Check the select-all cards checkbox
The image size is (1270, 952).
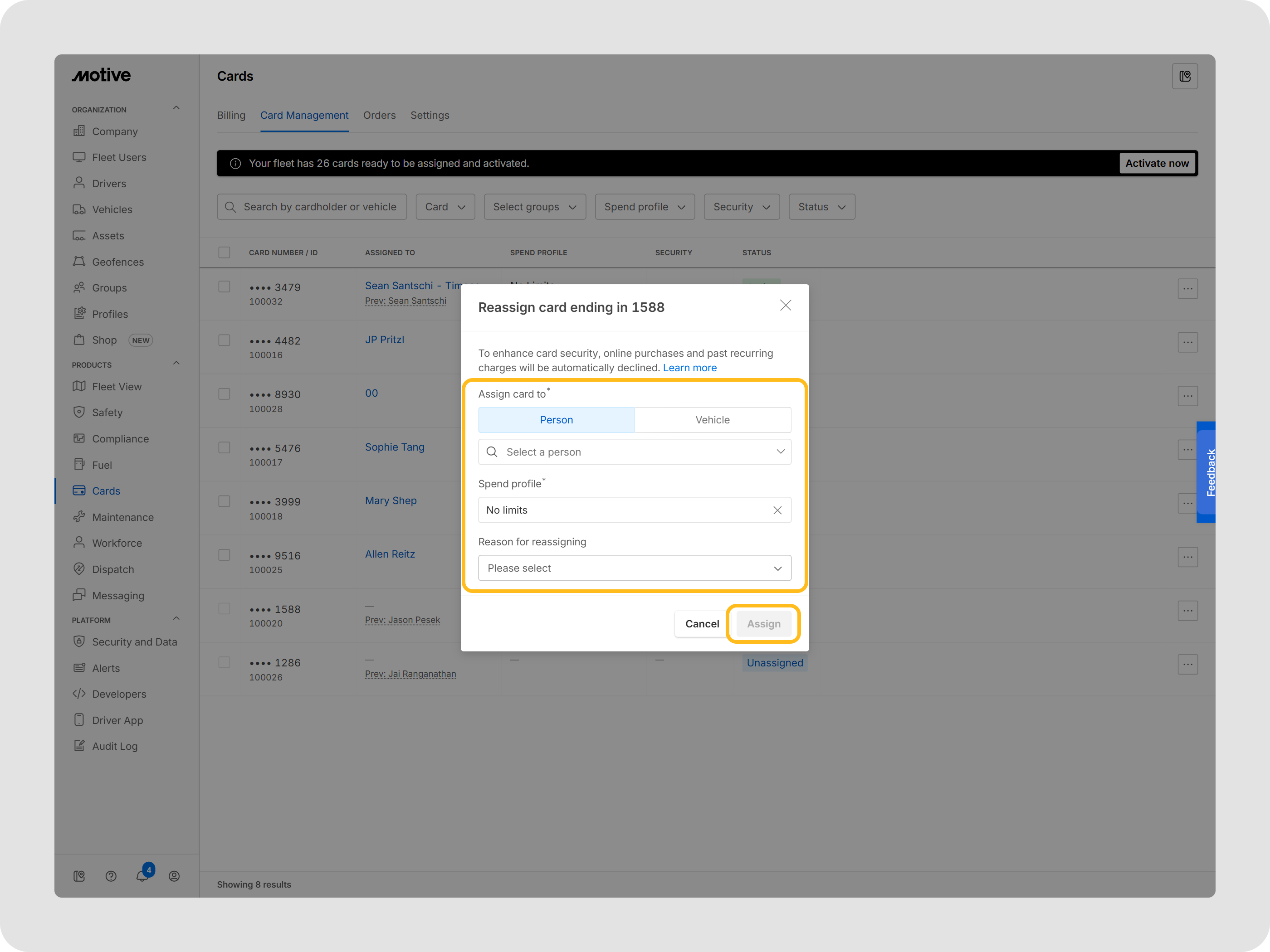(x=224, y=252)
